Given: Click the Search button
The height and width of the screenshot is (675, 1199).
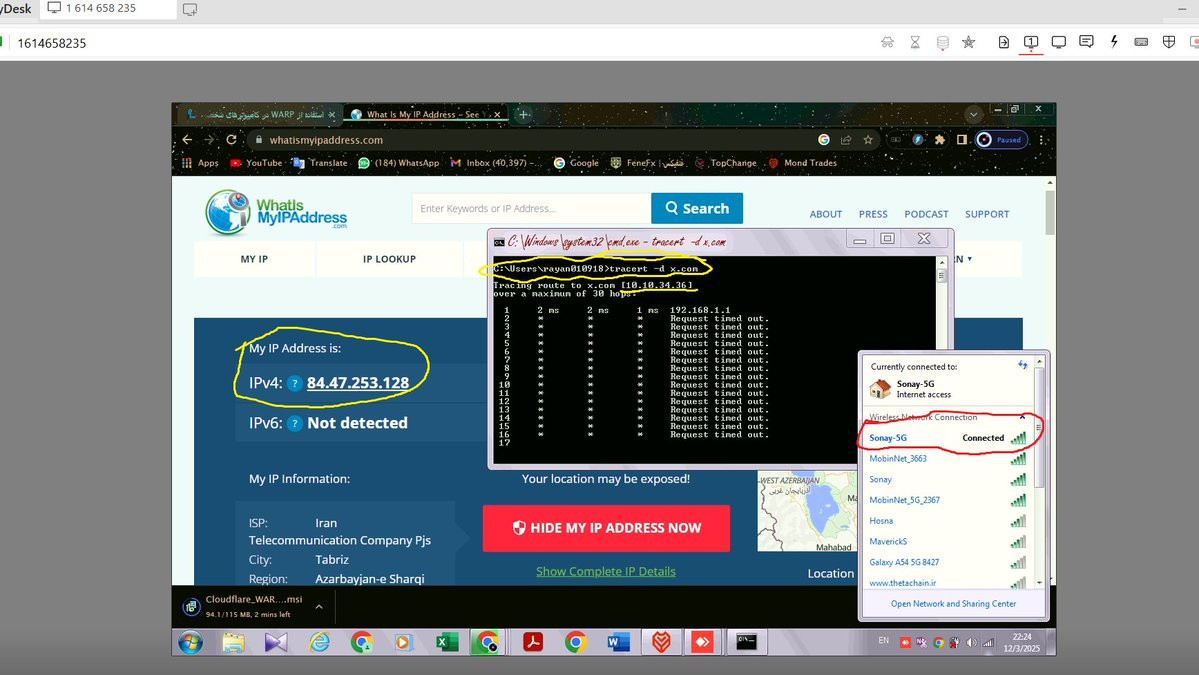Looking at the screenshot, I should (697, 208).
